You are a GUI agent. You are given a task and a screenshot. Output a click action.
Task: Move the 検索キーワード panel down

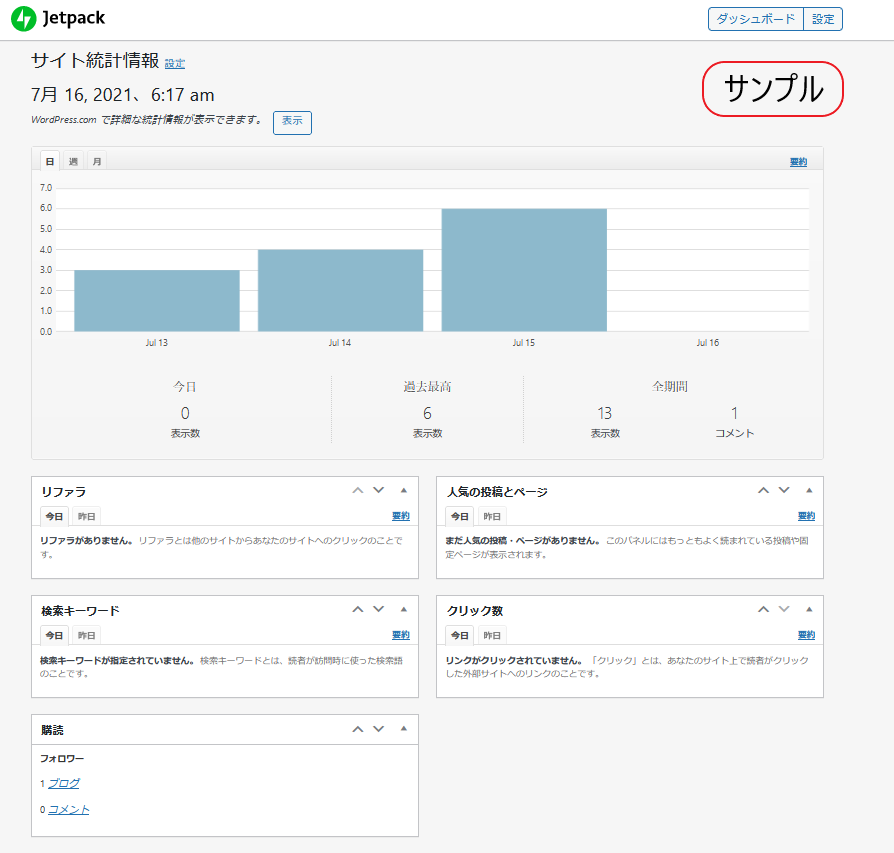[378, 609]
